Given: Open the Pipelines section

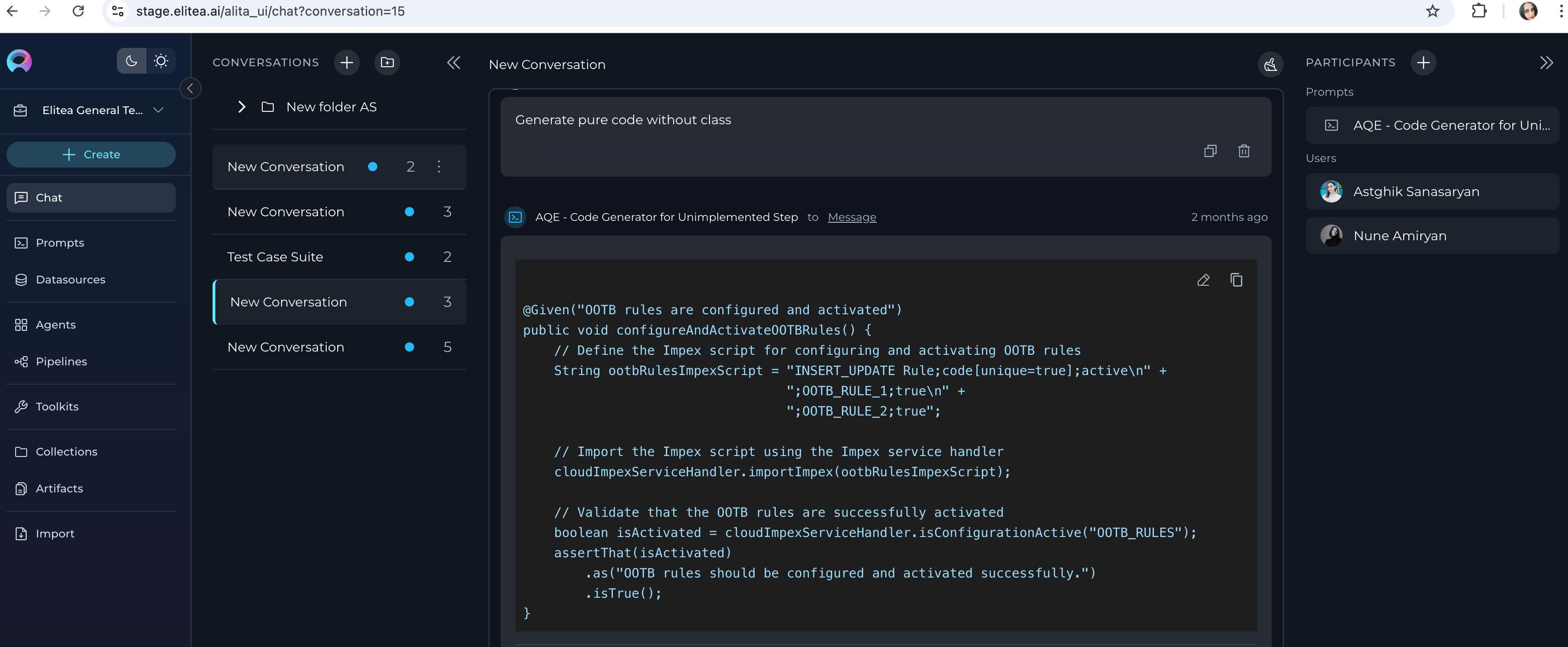Looking at the screenshot, I should click(x=91, y=362).
